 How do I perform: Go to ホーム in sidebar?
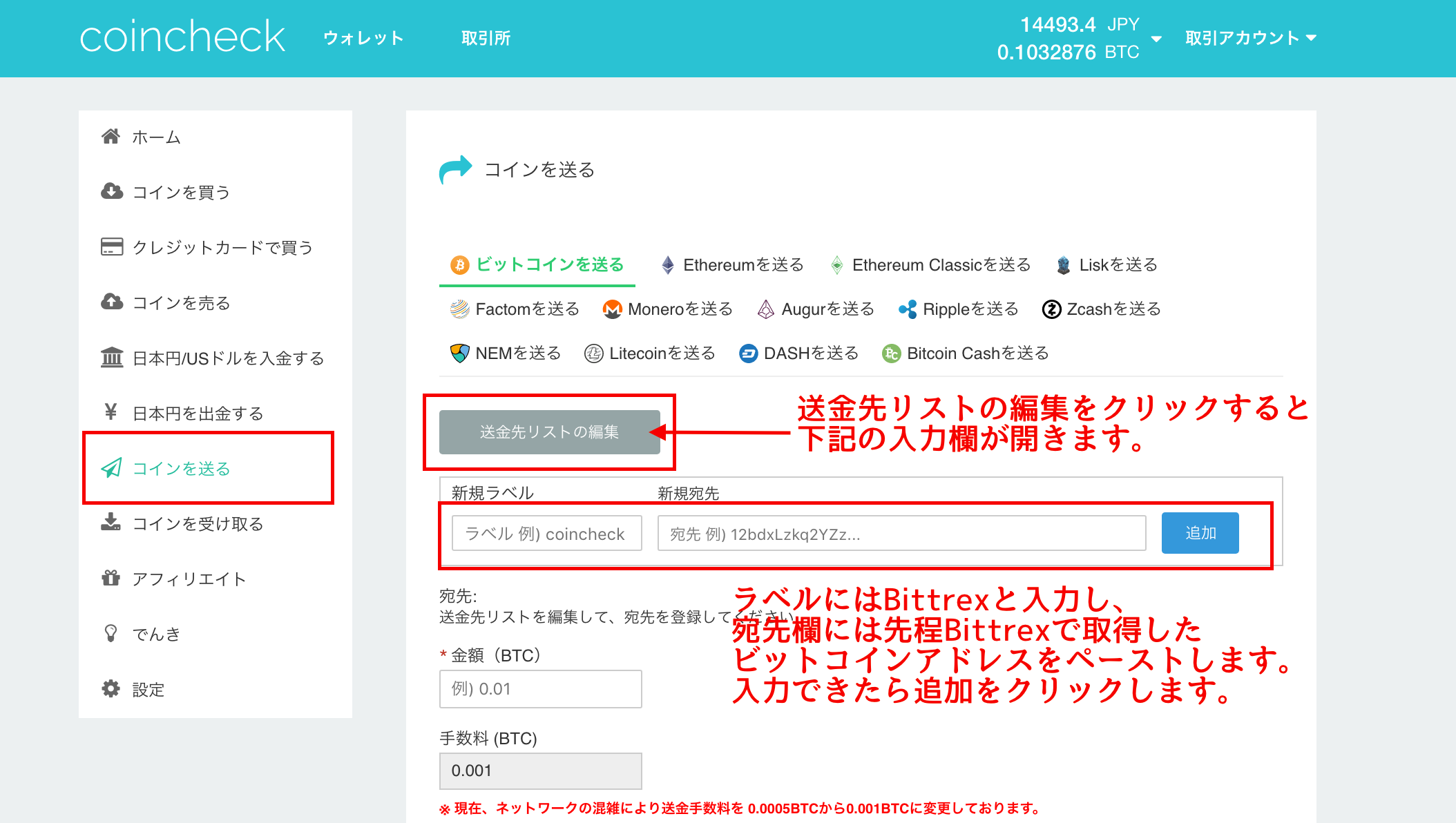156,137
